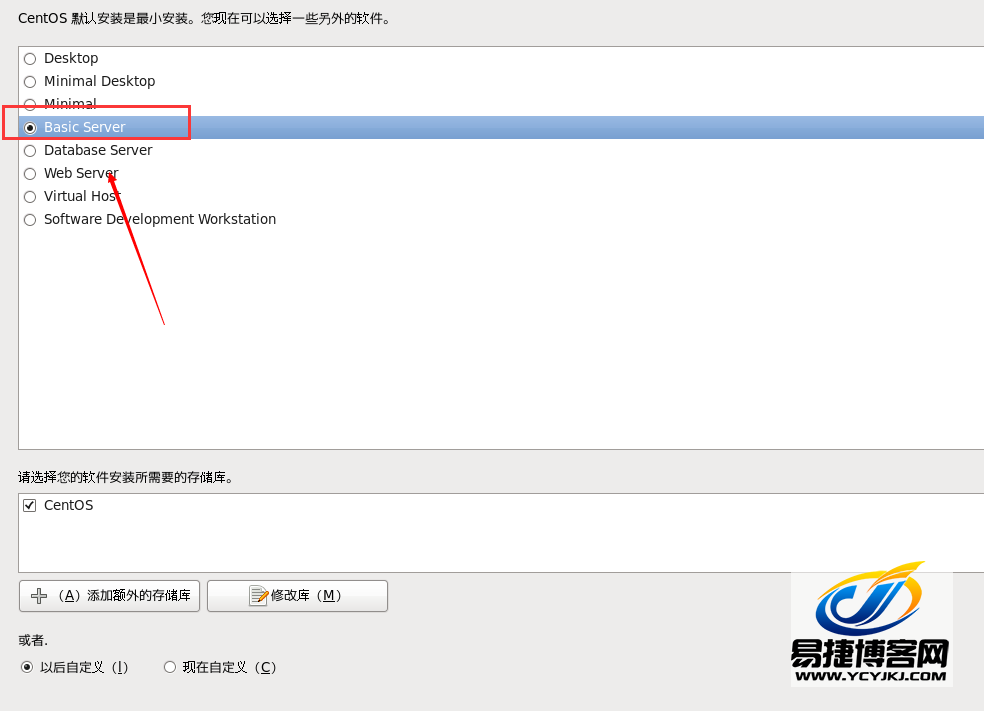Click the WWW.YCYJKJ.COM watermark text
Screen dimensions: 984x711
tap(870, 676)
